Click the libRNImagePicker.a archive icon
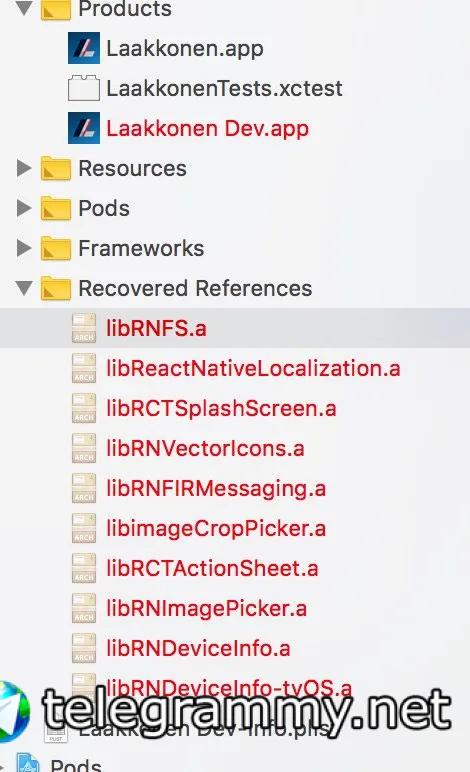470x772 pixels. pos(84,608)
